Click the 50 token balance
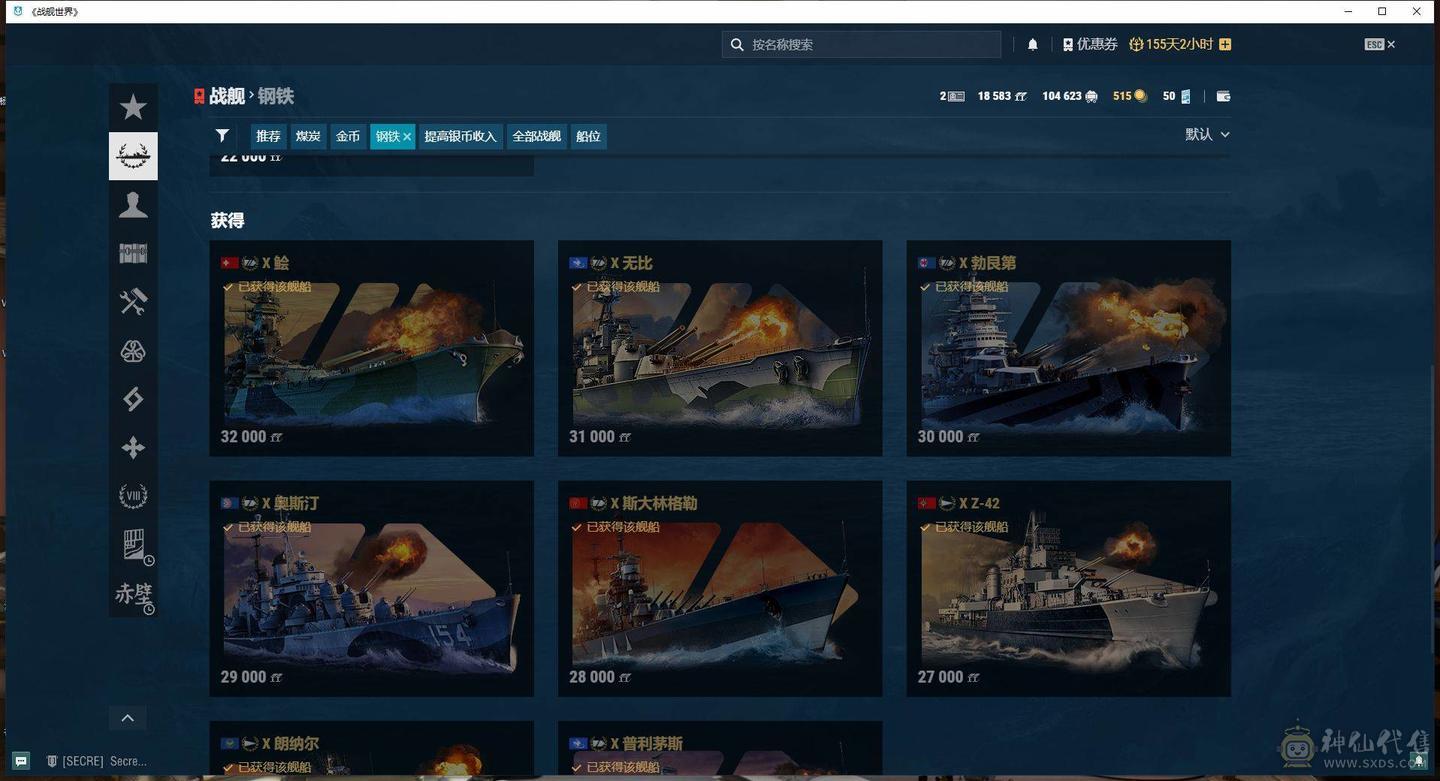 (1176, 96)
